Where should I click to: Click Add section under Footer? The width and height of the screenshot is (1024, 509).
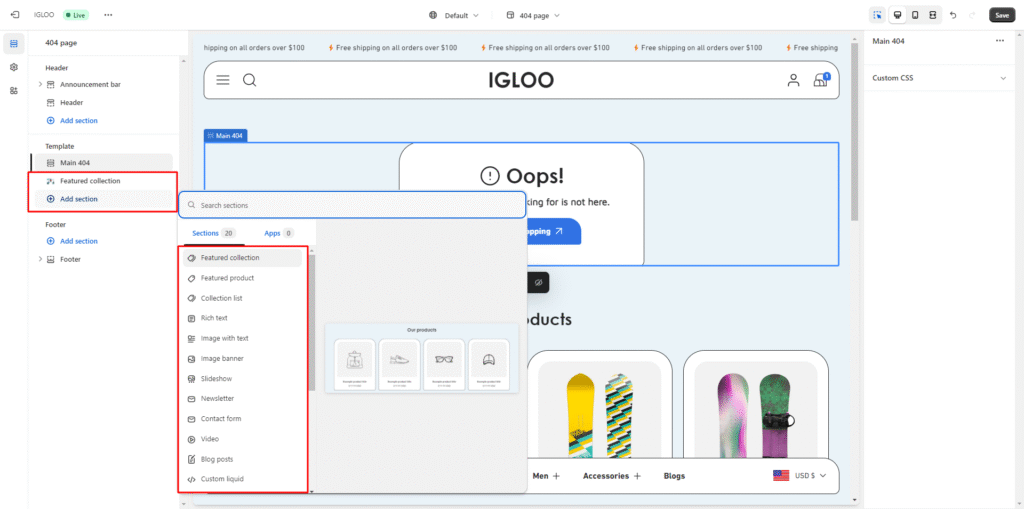(78, 241)
